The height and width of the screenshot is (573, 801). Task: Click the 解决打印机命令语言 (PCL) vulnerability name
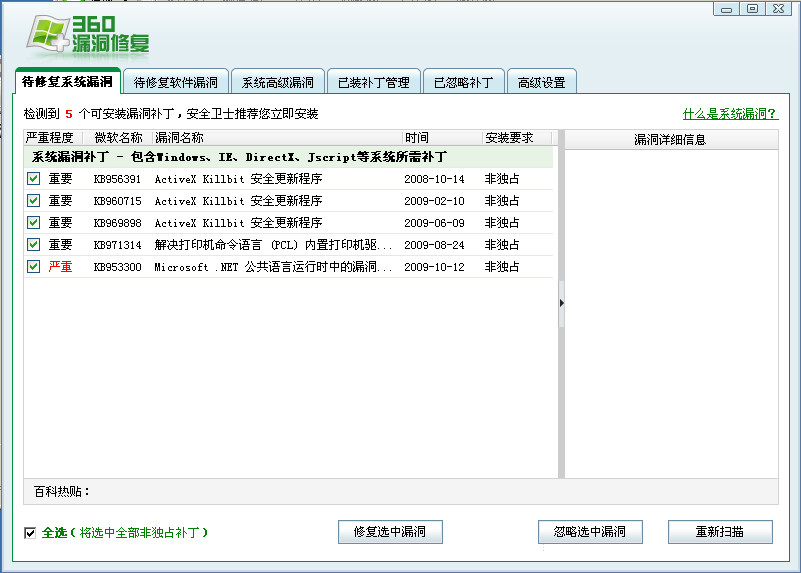(x=273, y=245)
